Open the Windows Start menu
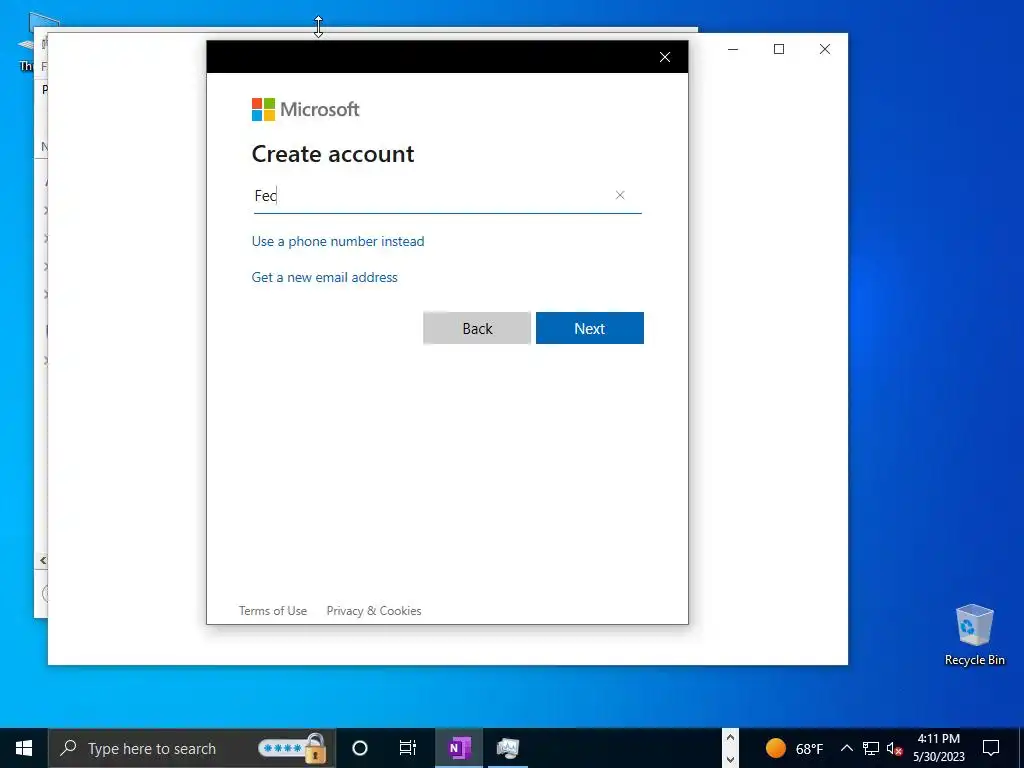The height and width of the screenshot is (768, 1024). 24,748
